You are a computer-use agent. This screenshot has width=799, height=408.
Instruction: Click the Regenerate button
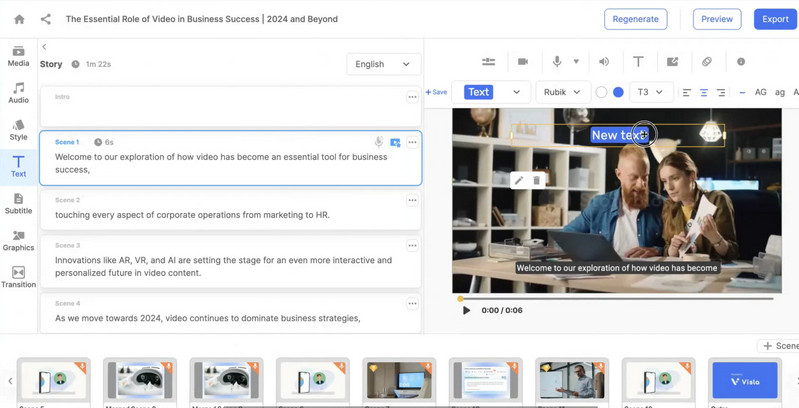tap(635, 19)
